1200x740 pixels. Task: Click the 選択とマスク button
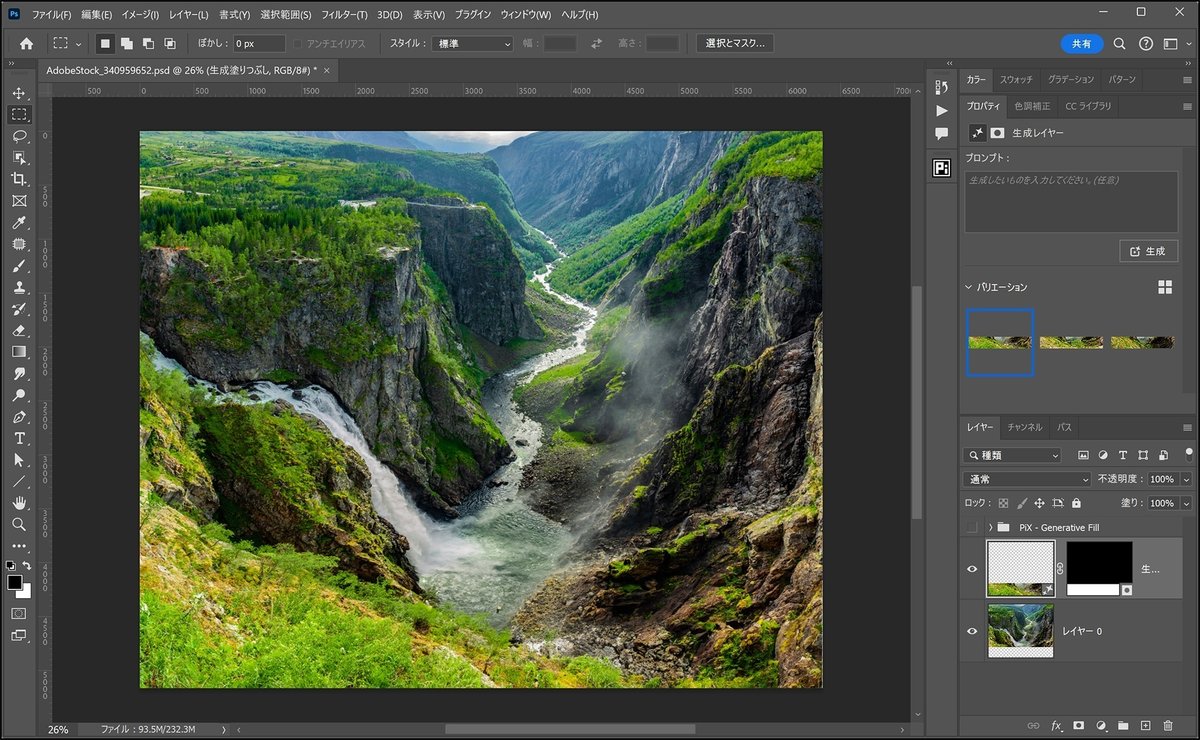[x=735, y=44]
